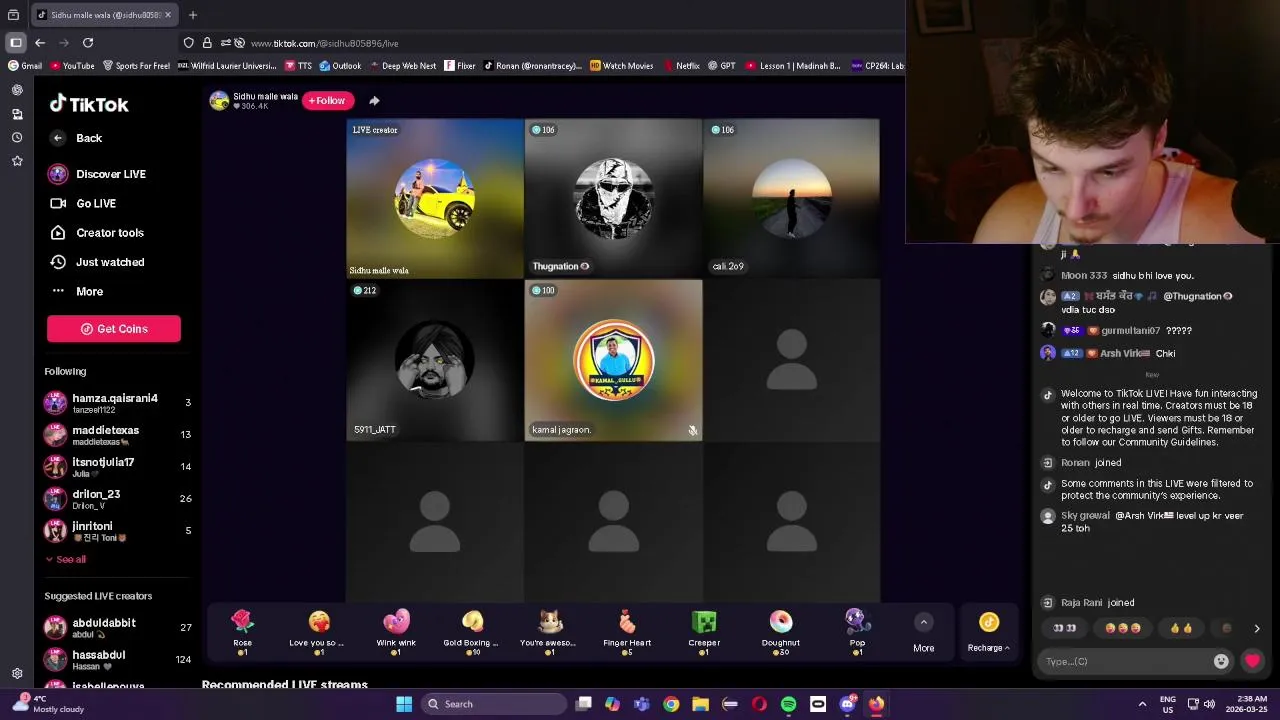
Task: Choose the Gold Boxing gift
Action: [x=472, y=632]
